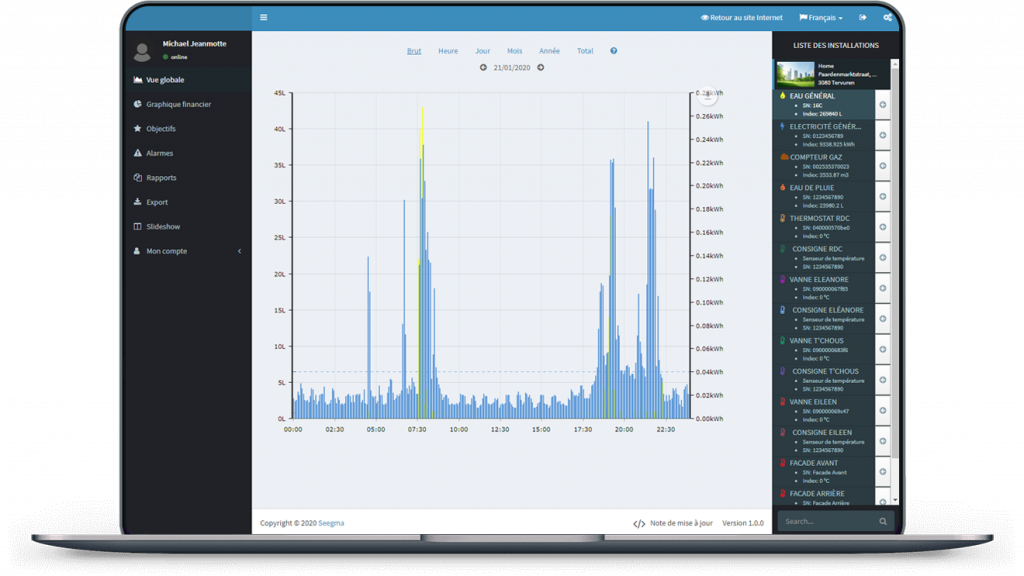Screen dimensions: 1024x576
Task: Click the chart menu icon at top right of graph
Action: (x=708, y=96)
